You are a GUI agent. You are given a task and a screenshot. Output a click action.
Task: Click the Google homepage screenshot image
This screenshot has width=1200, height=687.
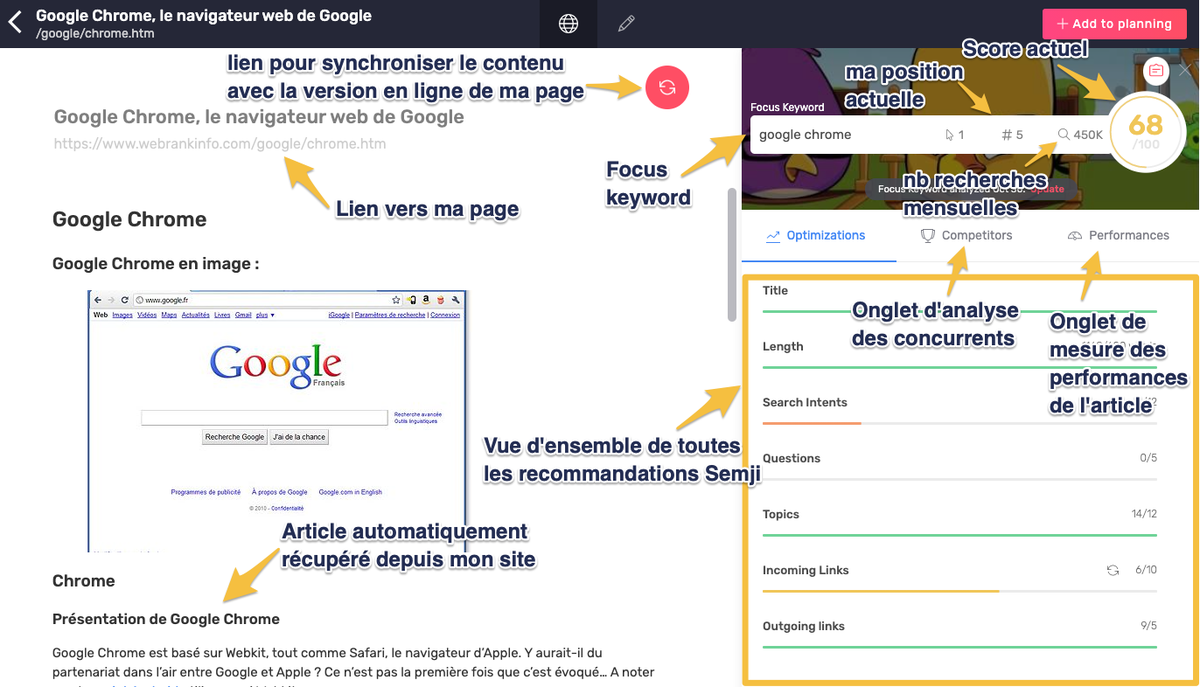(277, 421)
